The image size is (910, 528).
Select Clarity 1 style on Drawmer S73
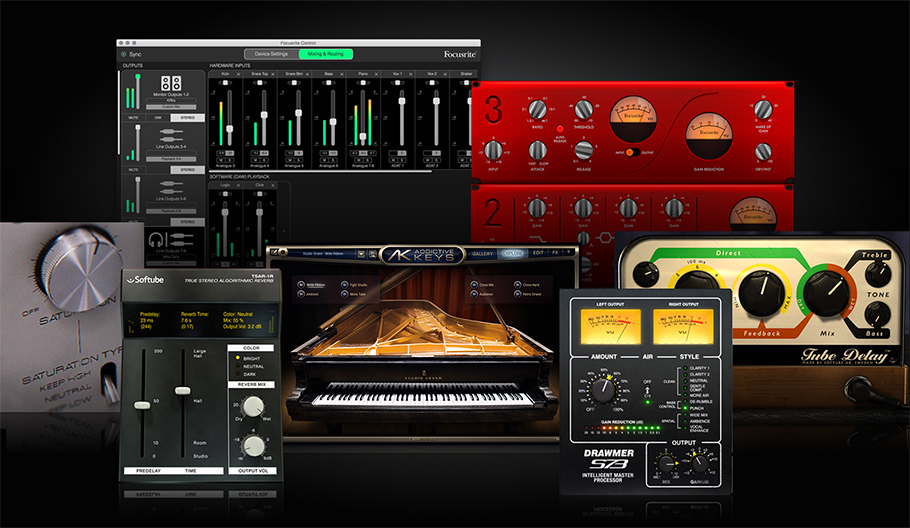[x=685, y=368]
